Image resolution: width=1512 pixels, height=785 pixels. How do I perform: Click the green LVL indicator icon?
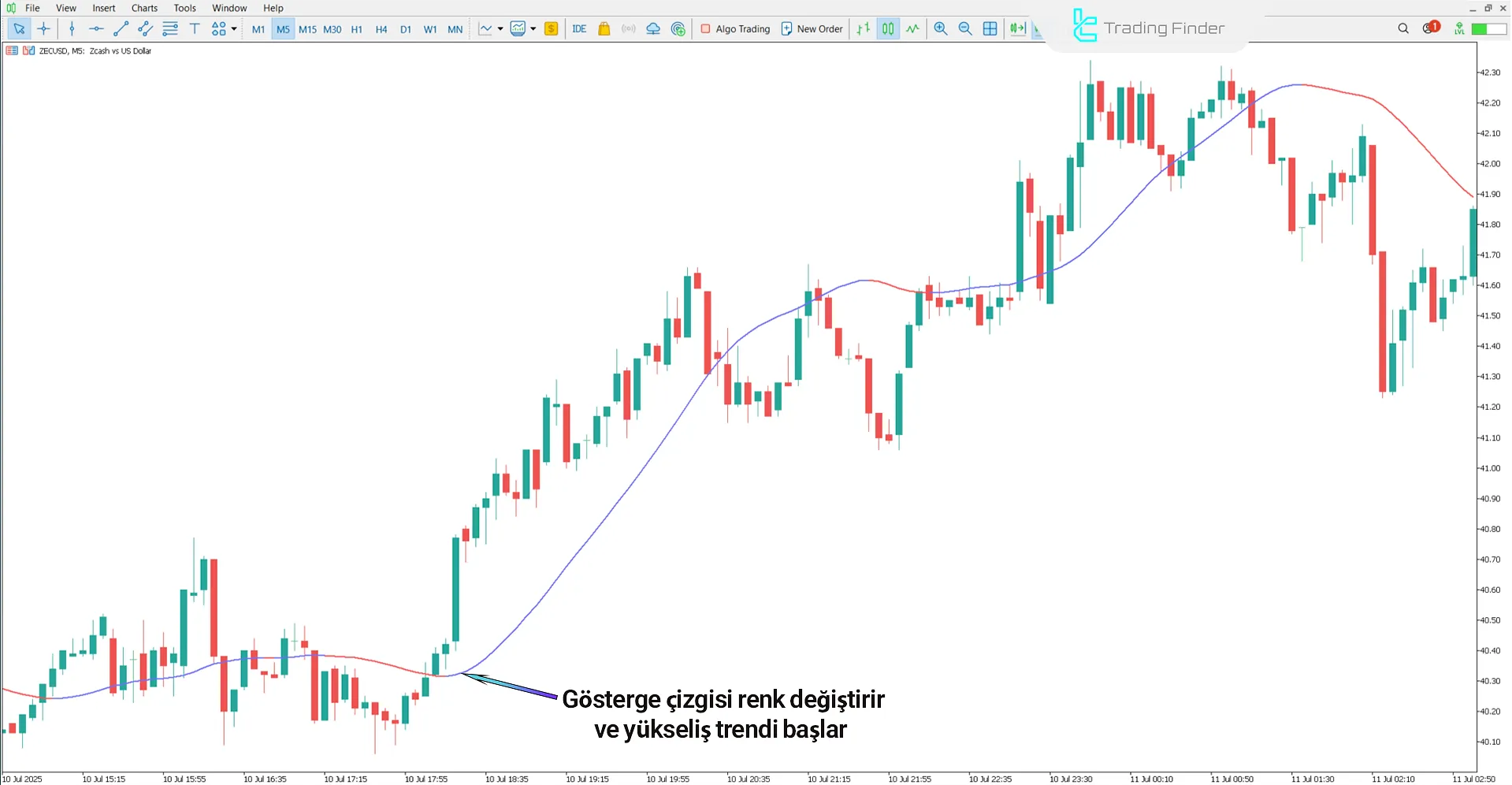(1459, 28)
